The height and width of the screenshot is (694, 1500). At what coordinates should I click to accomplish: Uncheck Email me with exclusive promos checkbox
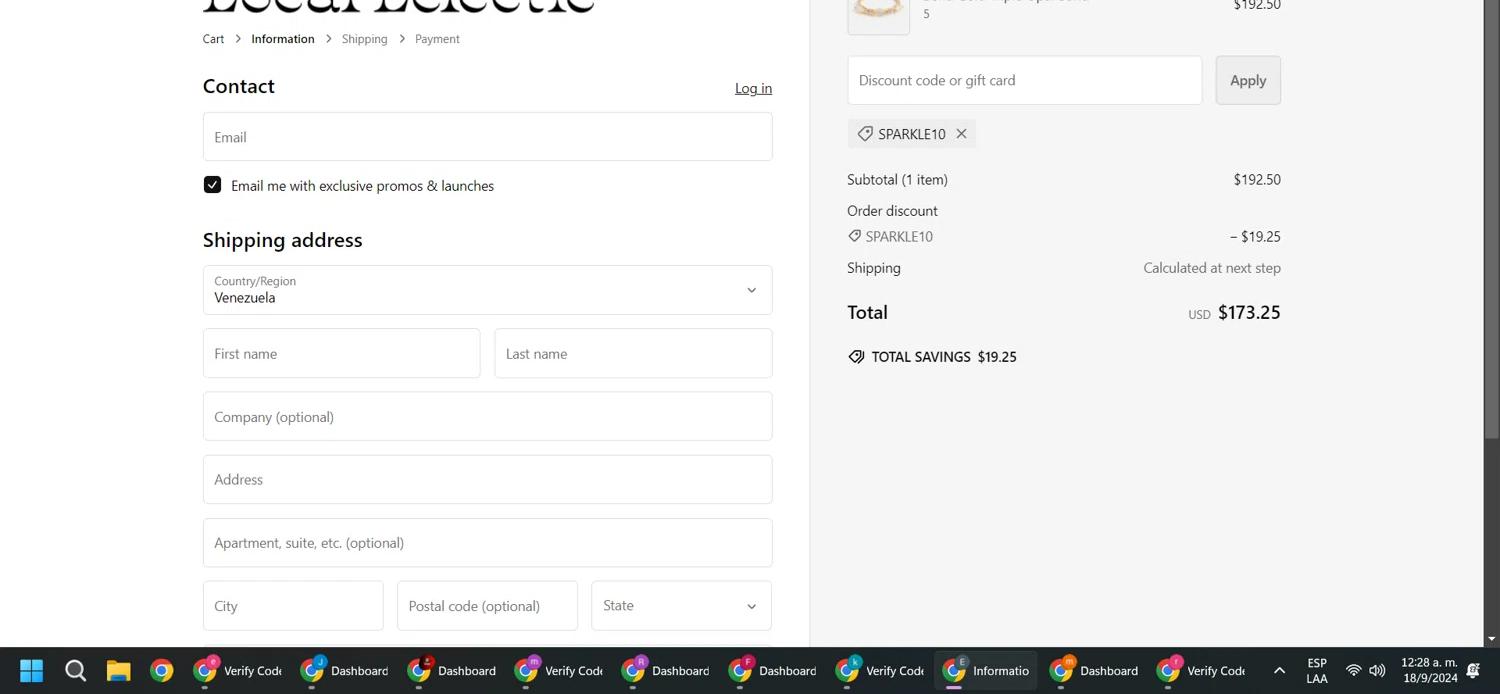[212, 185]
